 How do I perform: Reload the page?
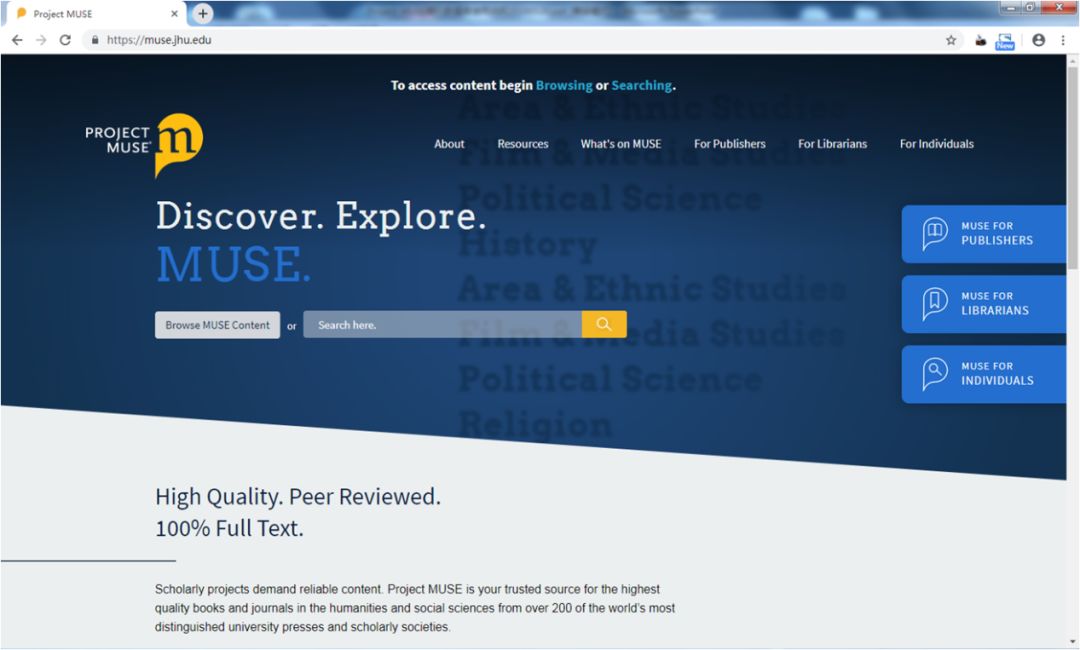click(65, 40)
